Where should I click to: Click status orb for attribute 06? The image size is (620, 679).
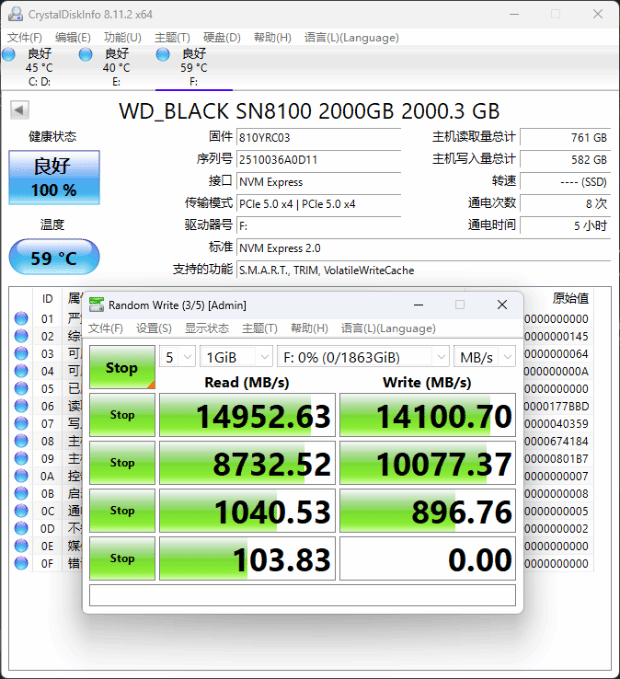pos(21,406)
